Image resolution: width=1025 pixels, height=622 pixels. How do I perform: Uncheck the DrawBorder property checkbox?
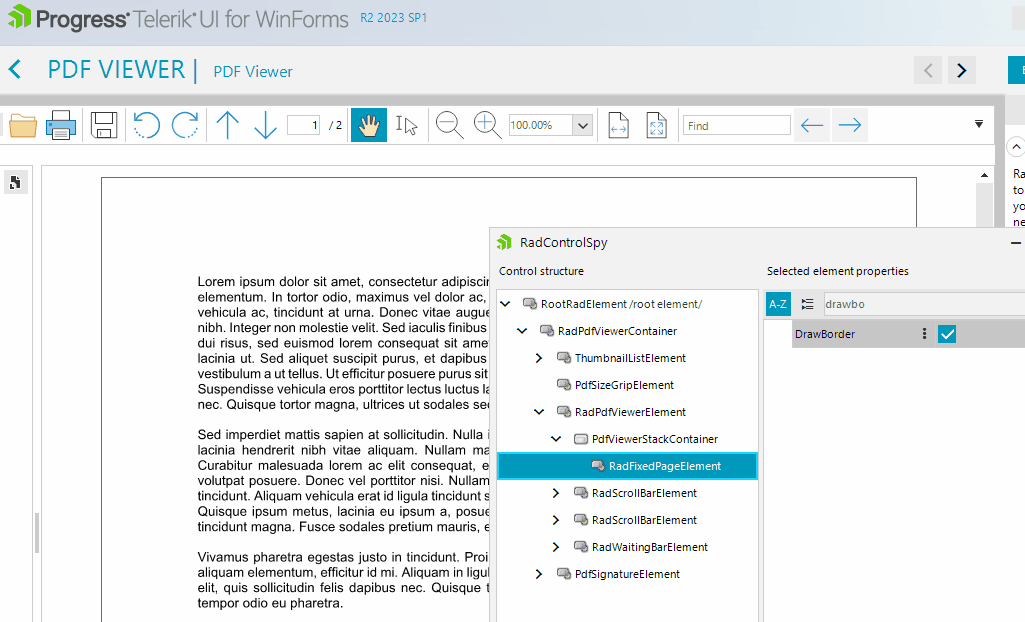947,334
